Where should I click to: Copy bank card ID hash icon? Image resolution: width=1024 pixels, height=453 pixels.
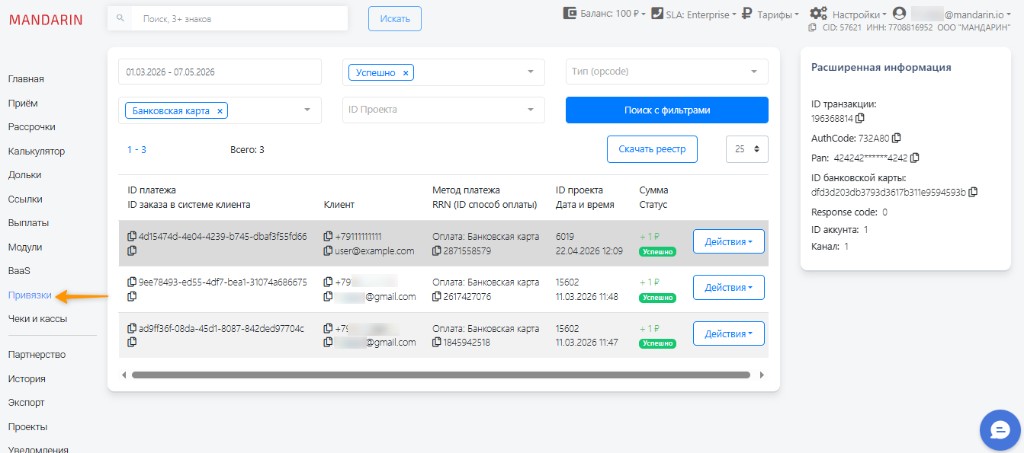973,192
